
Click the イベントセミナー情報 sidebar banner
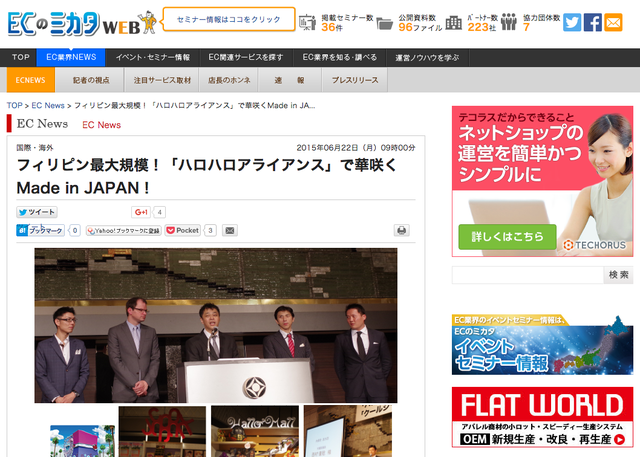pos(542,344)
